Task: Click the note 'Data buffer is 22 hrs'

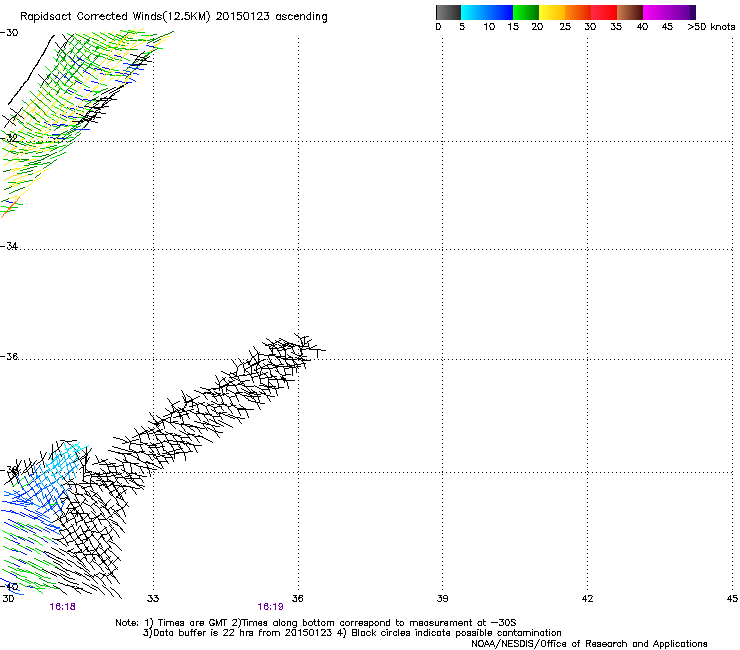Action: [x=198, y=633]
